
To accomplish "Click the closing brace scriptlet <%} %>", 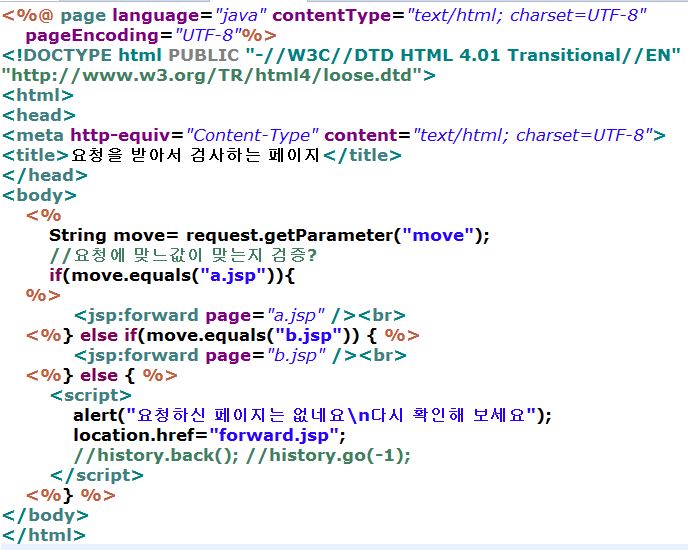I will tap(71, 495).
